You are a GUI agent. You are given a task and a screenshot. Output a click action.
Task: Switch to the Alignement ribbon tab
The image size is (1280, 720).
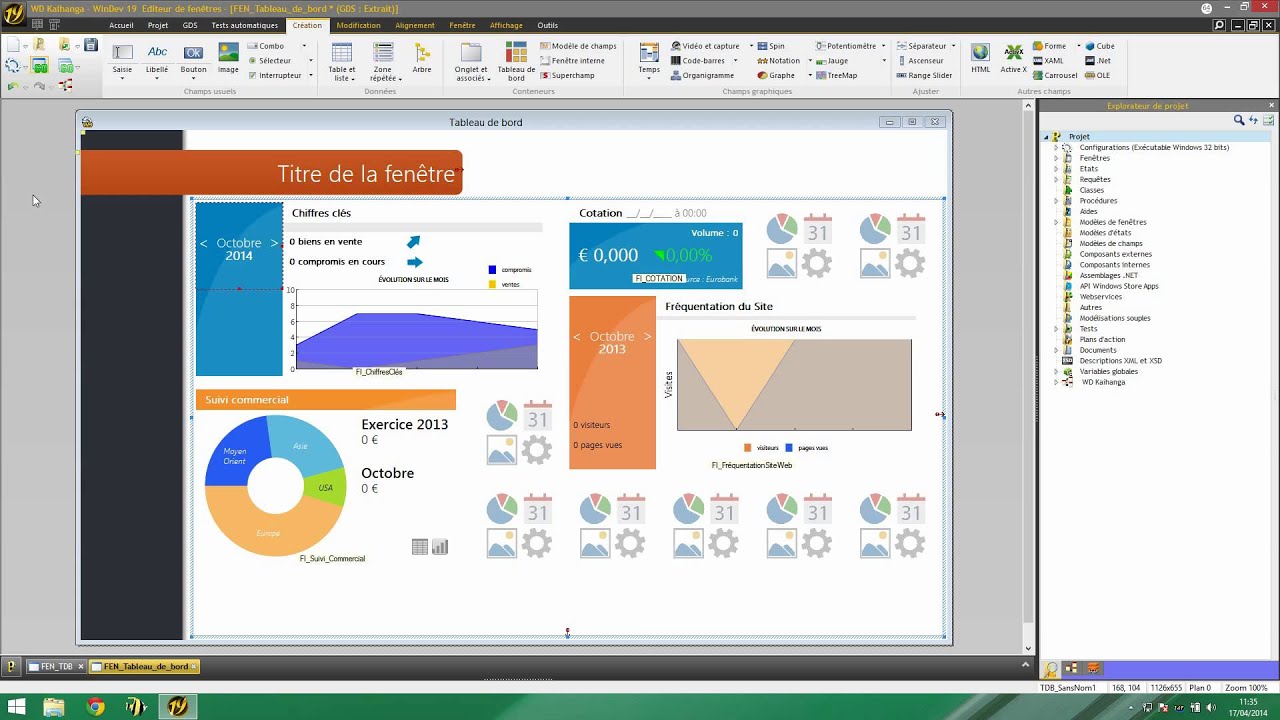[x=415, y=25]
